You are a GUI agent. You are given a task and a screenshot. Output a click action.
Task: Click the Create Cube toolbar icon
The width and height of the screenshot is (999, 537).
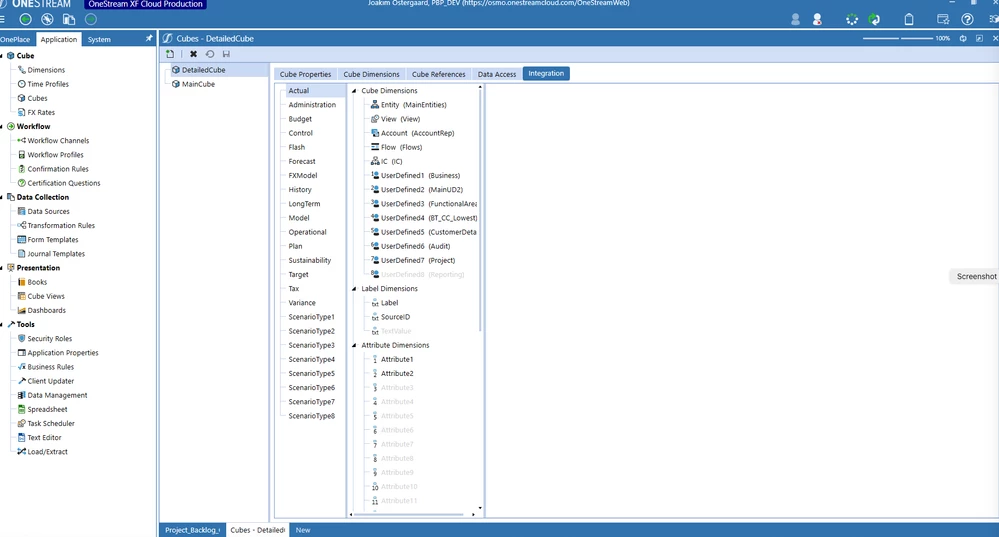pos(170,54)
